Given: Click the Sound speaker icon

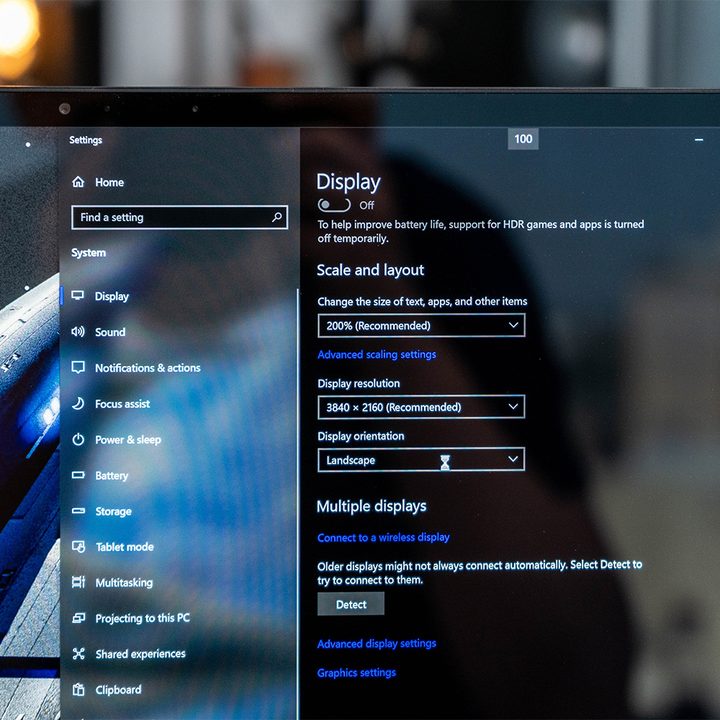Looking at the screenshot, I should pyautogui.click(x=78, y=331).
